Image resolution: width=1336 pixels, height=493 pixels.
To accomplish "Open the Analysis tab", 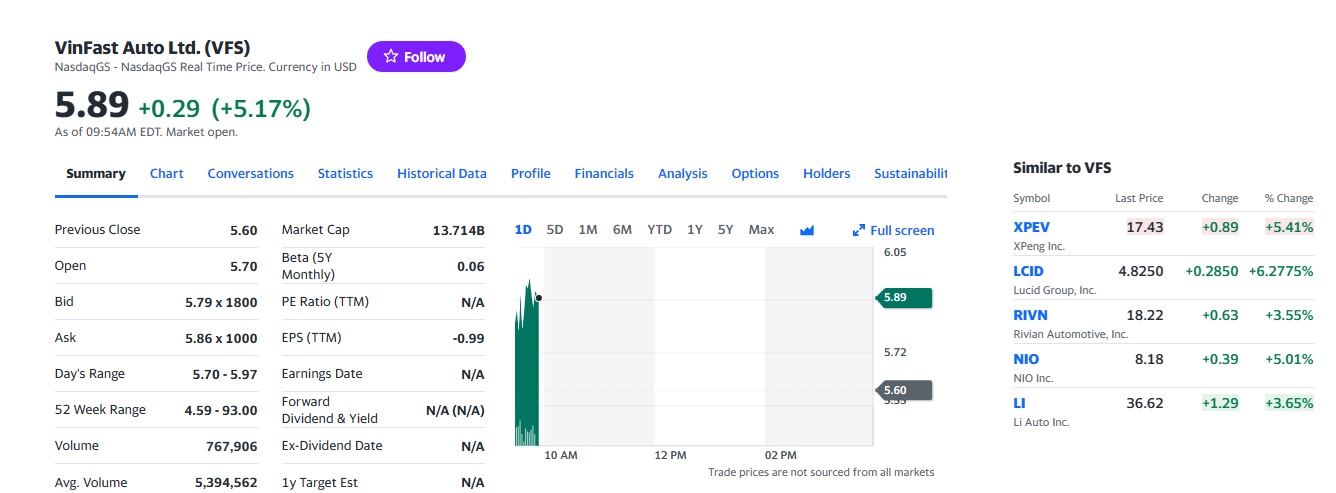I will pos(683,173).
